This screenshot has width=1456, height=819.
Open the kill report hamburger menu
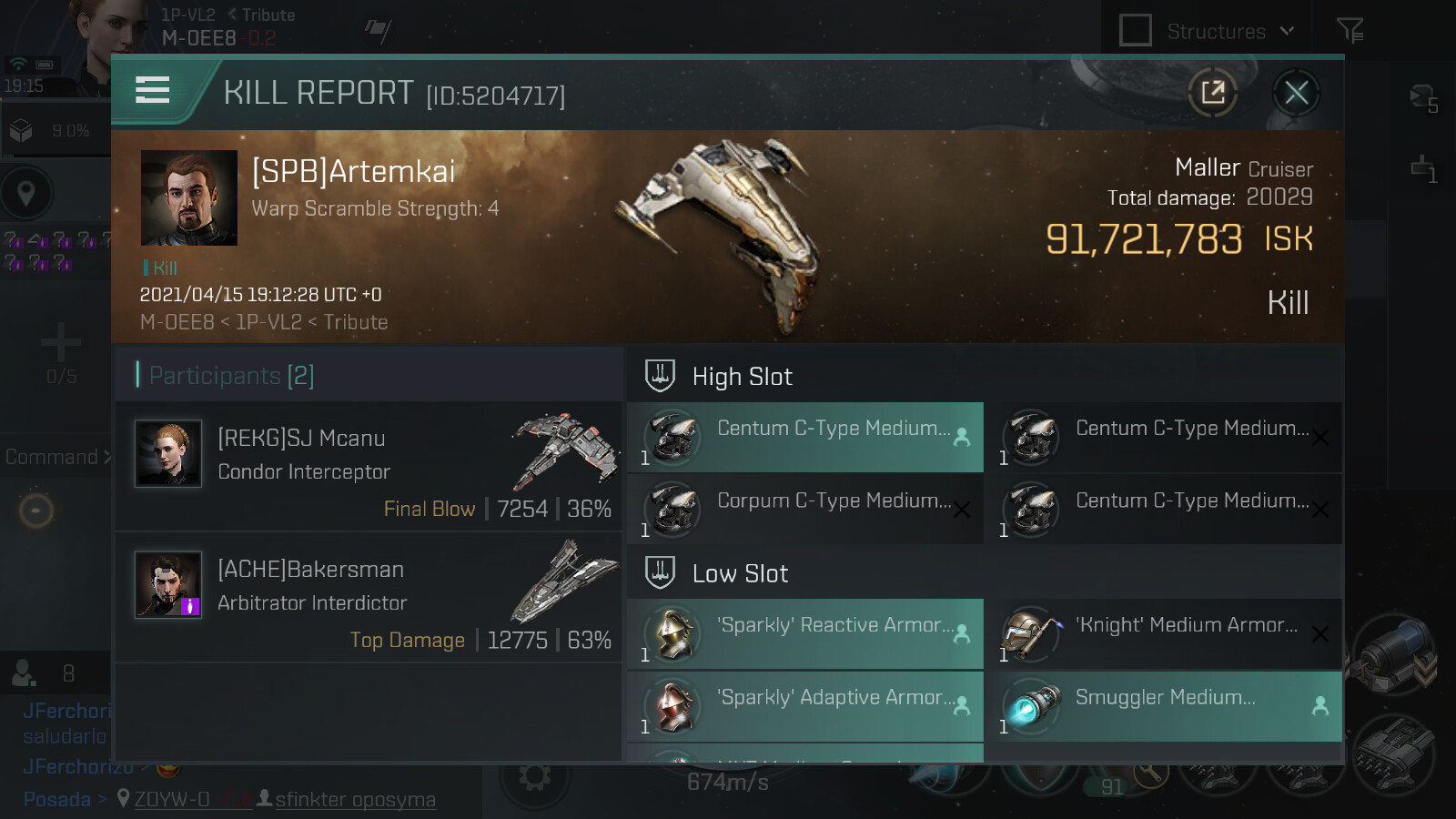[x=152, y=90]
